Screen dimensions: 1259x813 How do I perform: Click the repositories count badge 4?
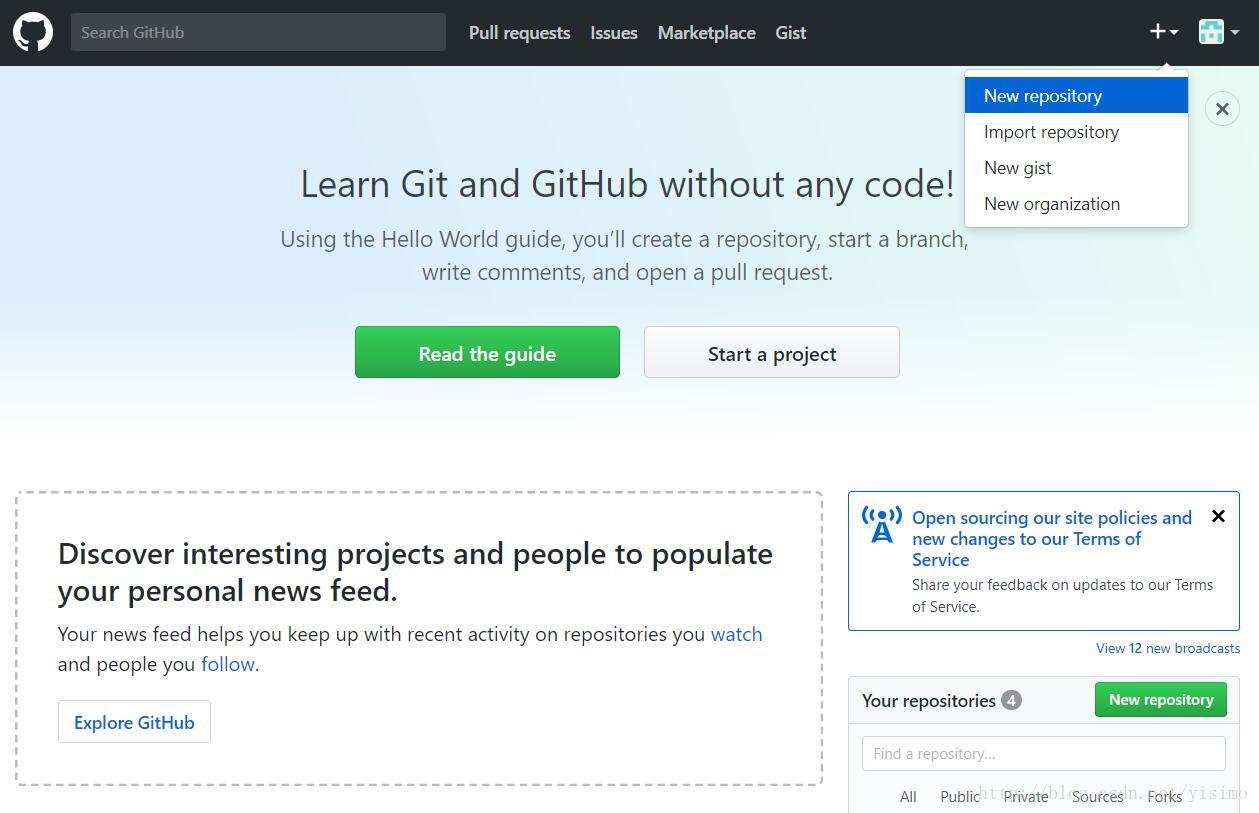1011,700
